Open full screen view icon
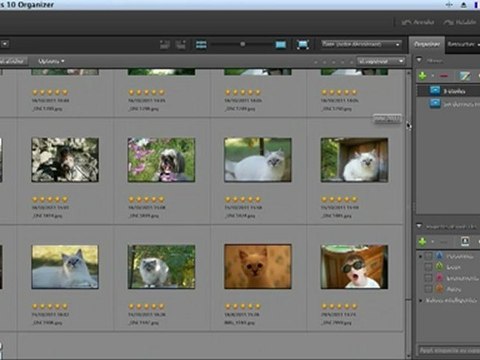The width and height of the screenshot is (480, 360). 302,44
